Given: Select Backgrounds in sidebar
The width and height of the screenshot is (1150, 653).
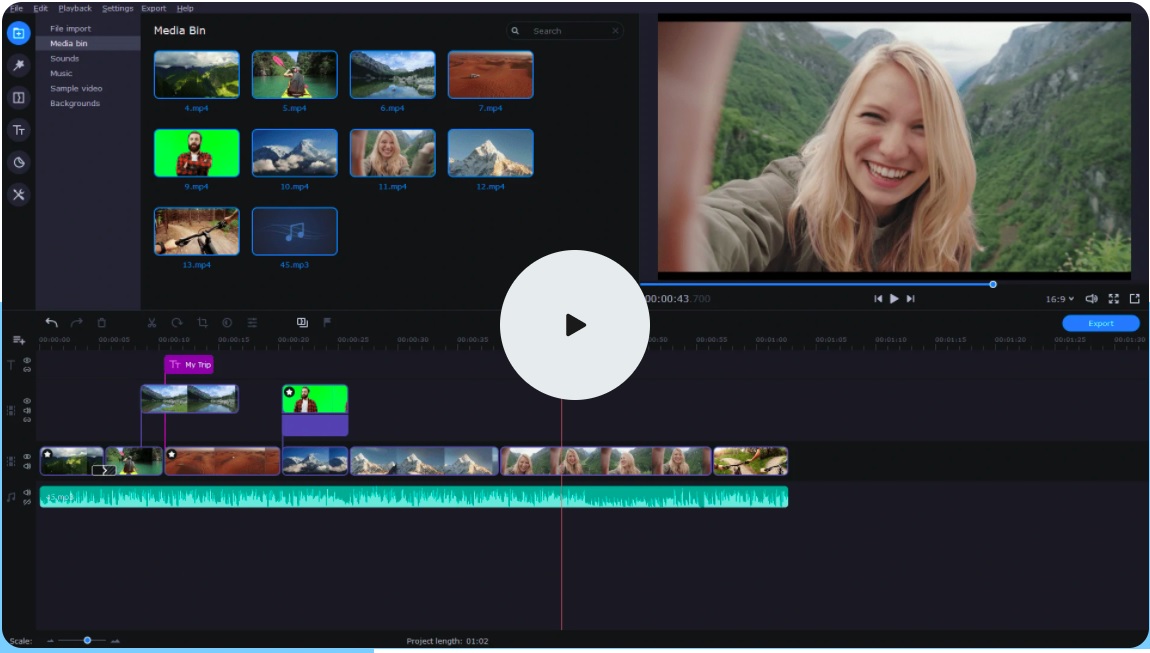Looking at the screenshot, I should [75, 103].
